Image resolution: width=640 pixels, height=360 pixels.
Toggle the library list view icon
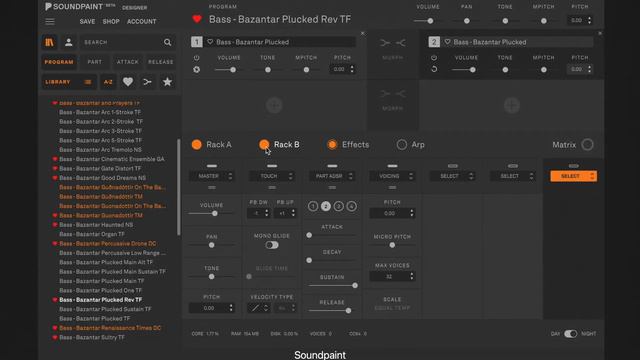88,82
